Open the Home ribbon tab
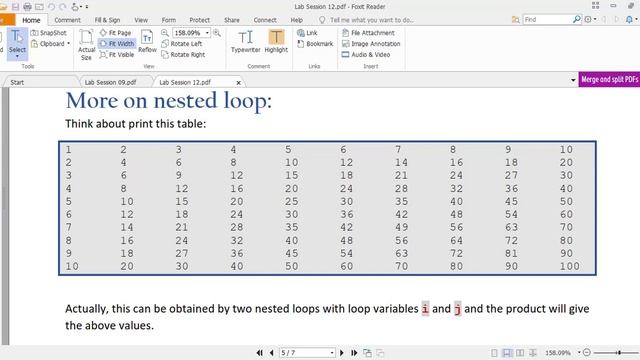The height and width of the screenshot is (360, 640). [x=31, y=20]
